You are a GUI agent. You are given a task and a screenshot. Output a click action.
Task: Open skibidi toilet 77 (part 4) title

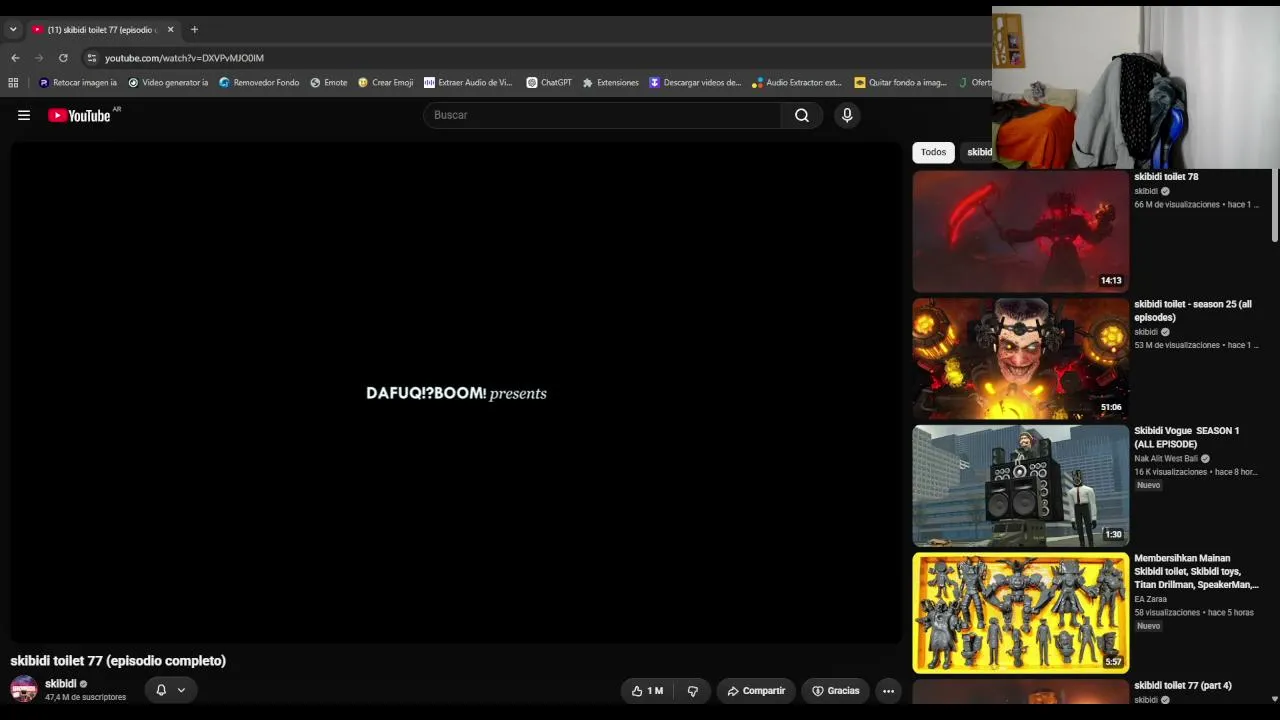pyautogui.click(x=1183, y=686)
